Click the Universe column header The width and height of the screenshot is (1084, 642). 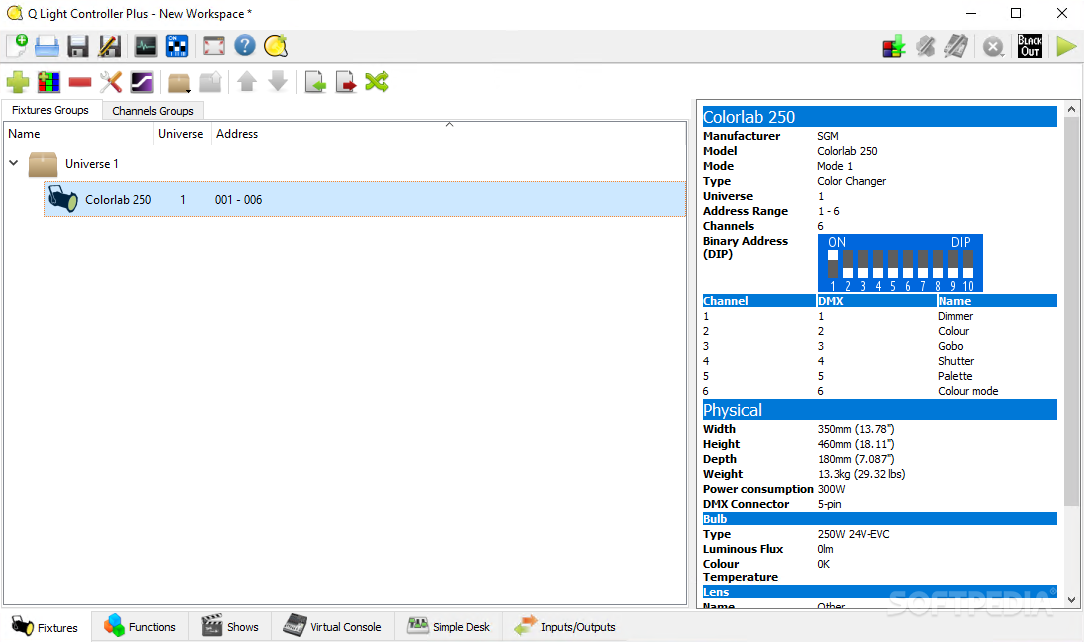point(180,134)
